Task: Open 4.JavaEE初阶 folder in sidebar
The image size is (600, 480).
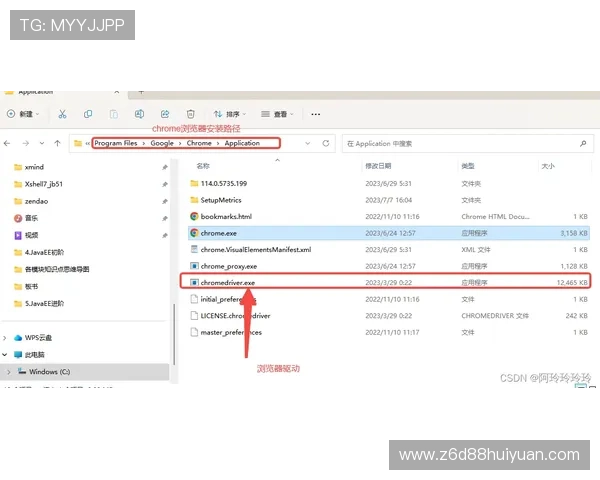Action: 44,252
